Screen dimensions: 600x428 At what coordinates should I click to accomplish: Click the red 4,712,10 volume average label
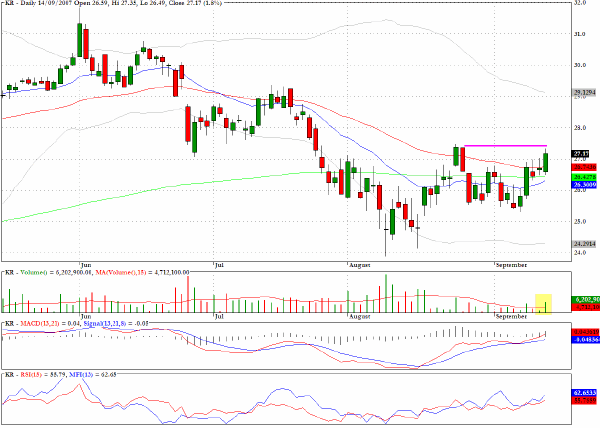tap(585, 307)
